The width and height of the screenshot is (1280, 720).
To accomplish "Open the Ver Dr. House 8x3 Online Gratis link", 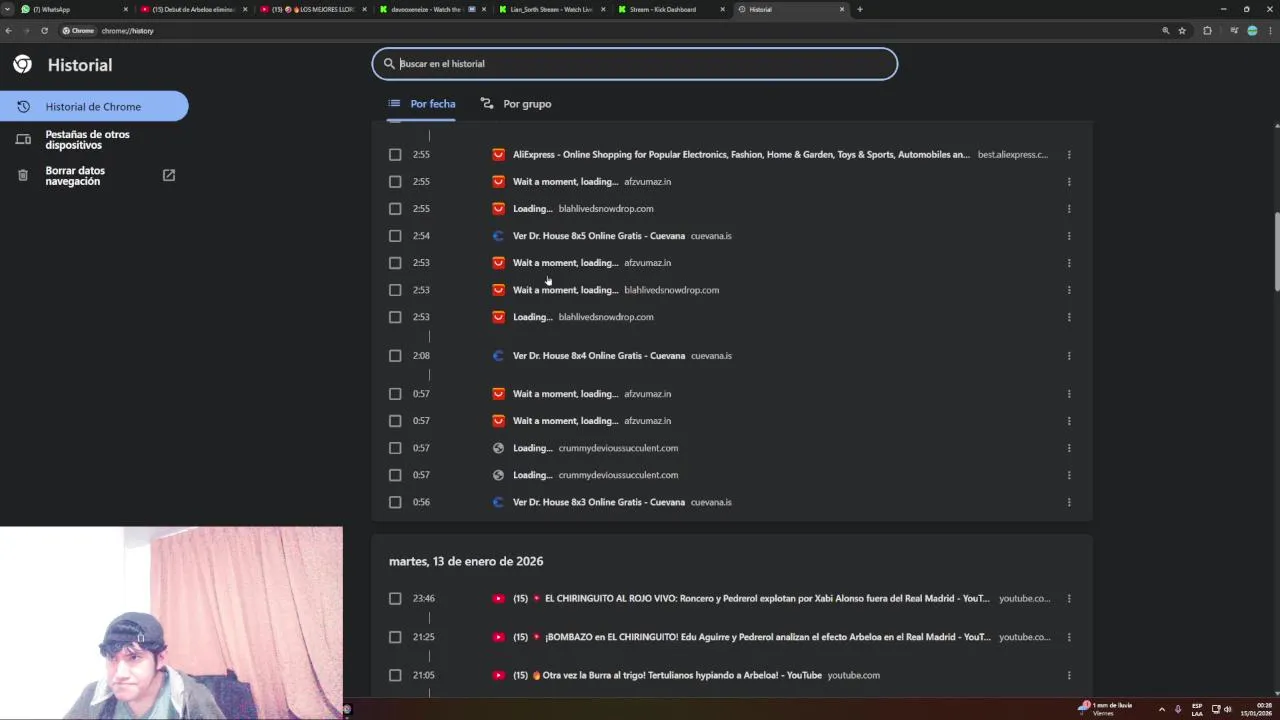I will (599, 502).
